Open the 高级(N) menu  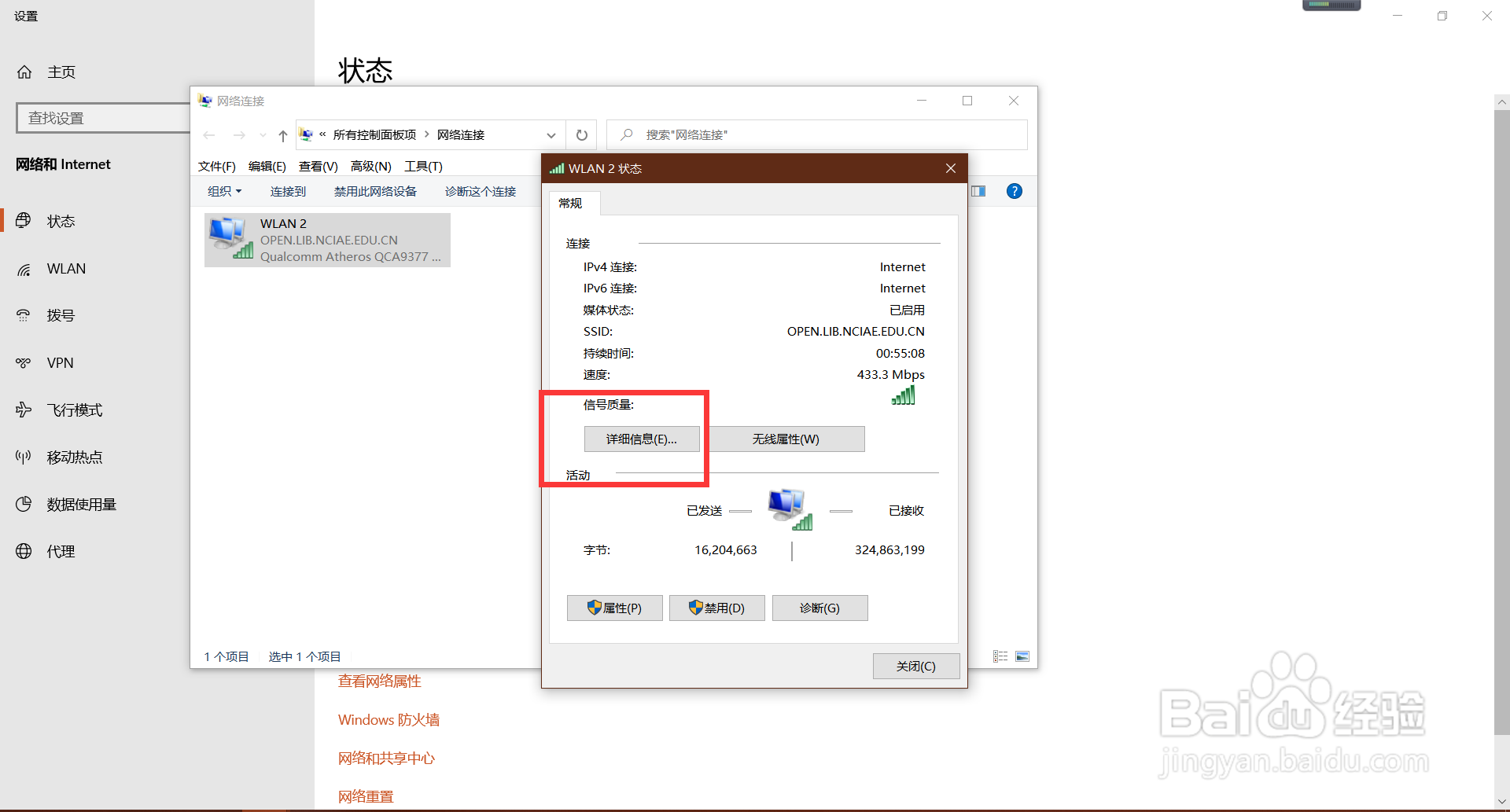371,166
